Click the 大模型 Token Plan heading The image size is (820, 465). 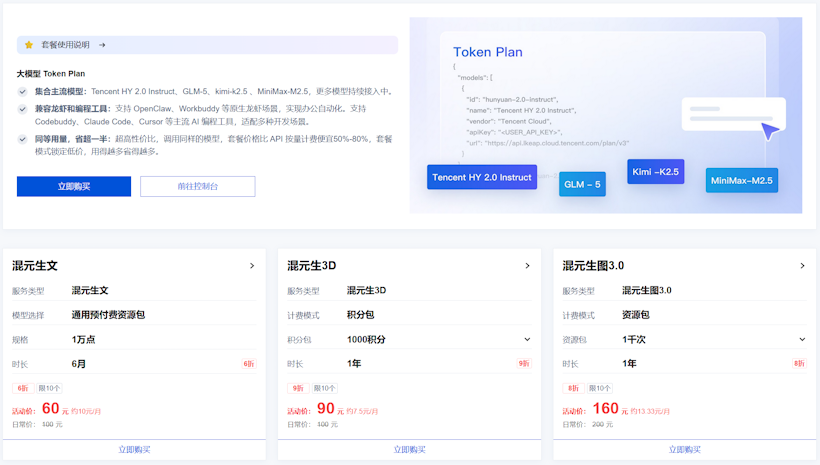(x=51, y=74)
